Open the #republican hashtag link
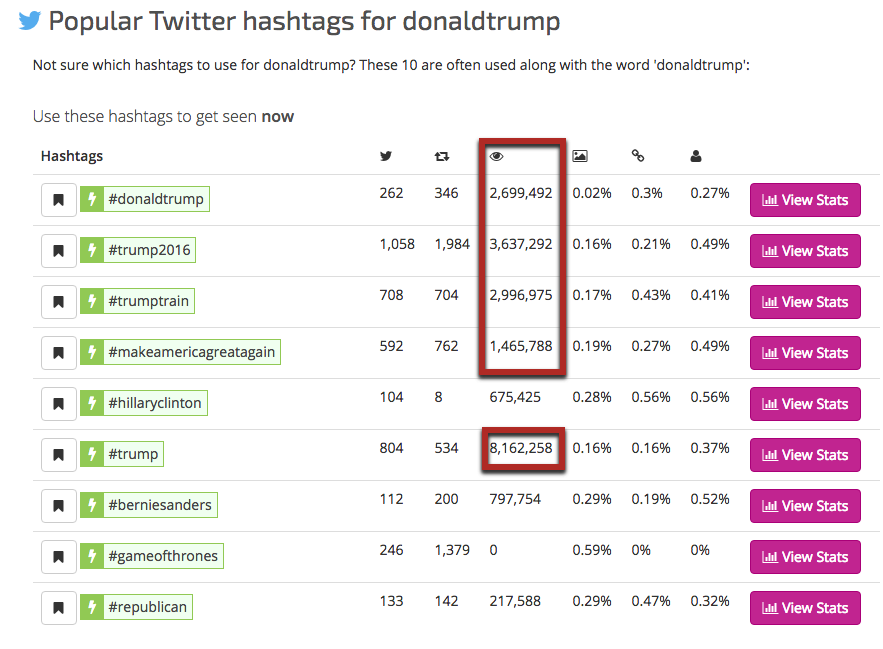This screenshot has width=883, height=649. [147, 607]
